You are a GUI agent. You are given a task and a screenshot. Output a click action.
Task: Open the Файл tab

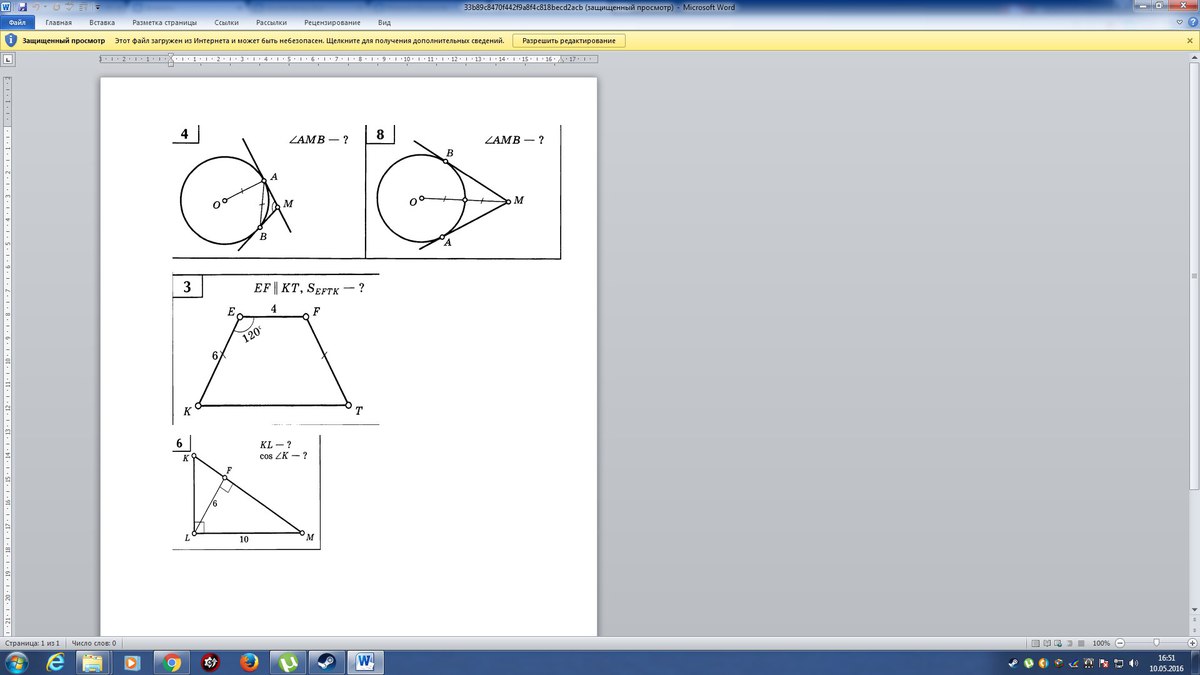pos(18,21)
